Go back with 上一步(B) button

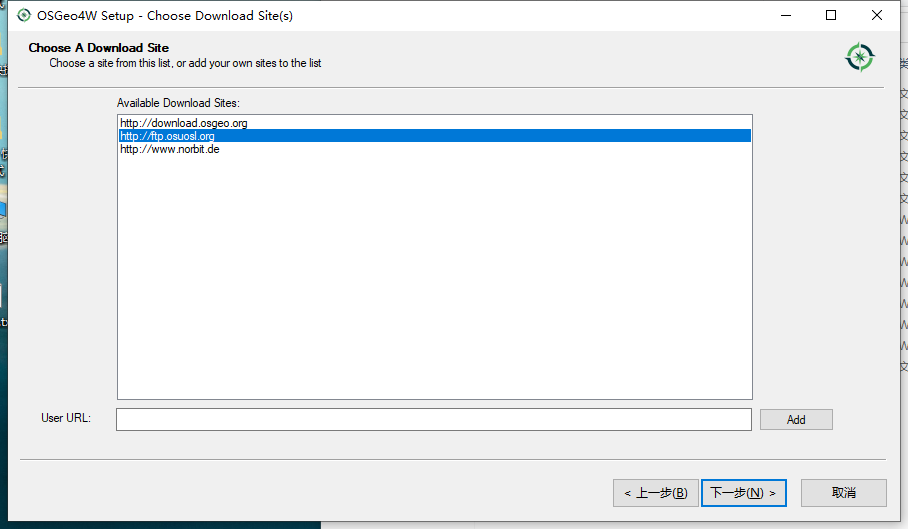click(x=656, y=493)
